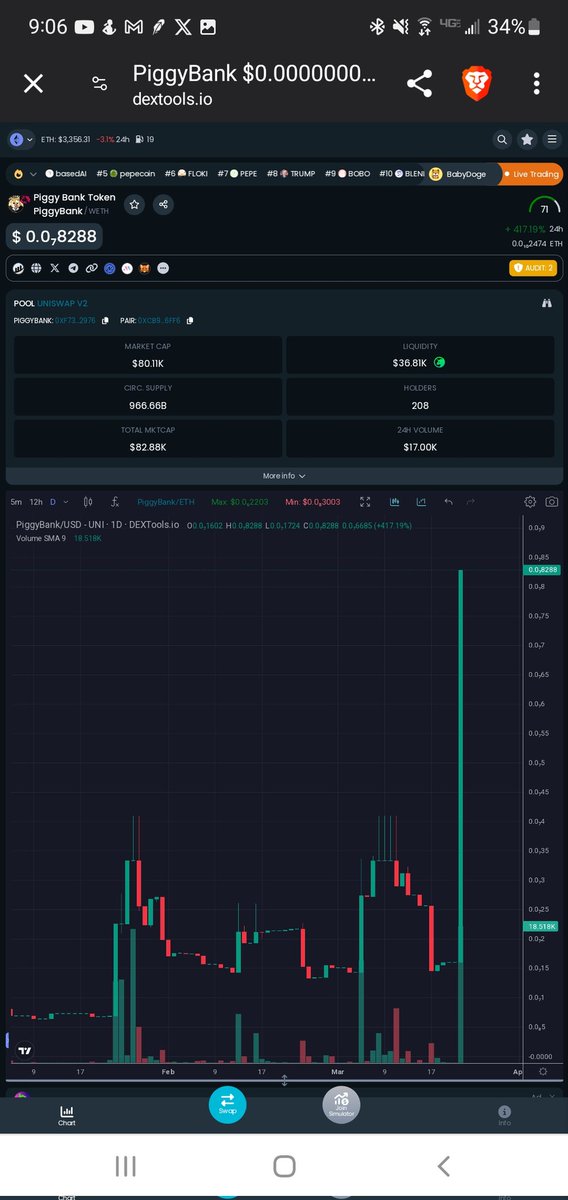This screenshot has width=568, height=1200.
Task: Add Piggy Bank Token to favorites
Action: (x=134, y=204)
